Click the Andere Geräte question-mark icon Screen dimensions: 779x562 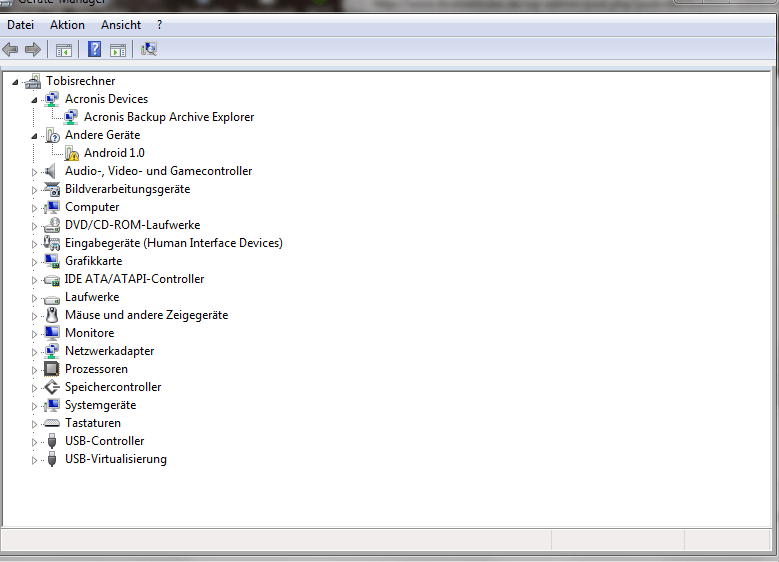tap(52, 135)
